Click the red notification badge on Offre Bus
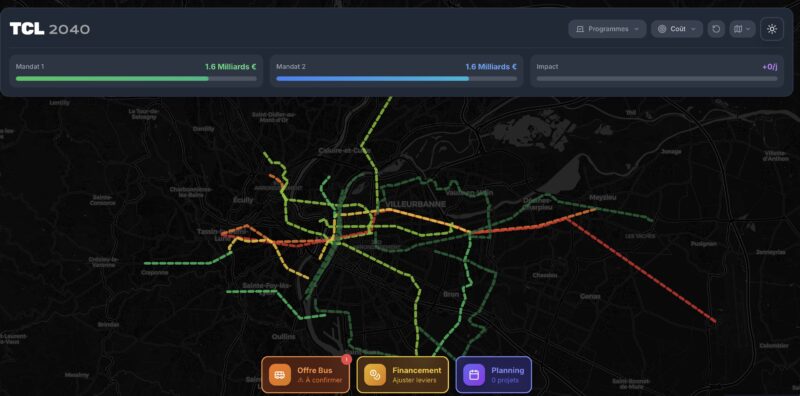The height and width of the screenshot is (396, 800). 346,359
